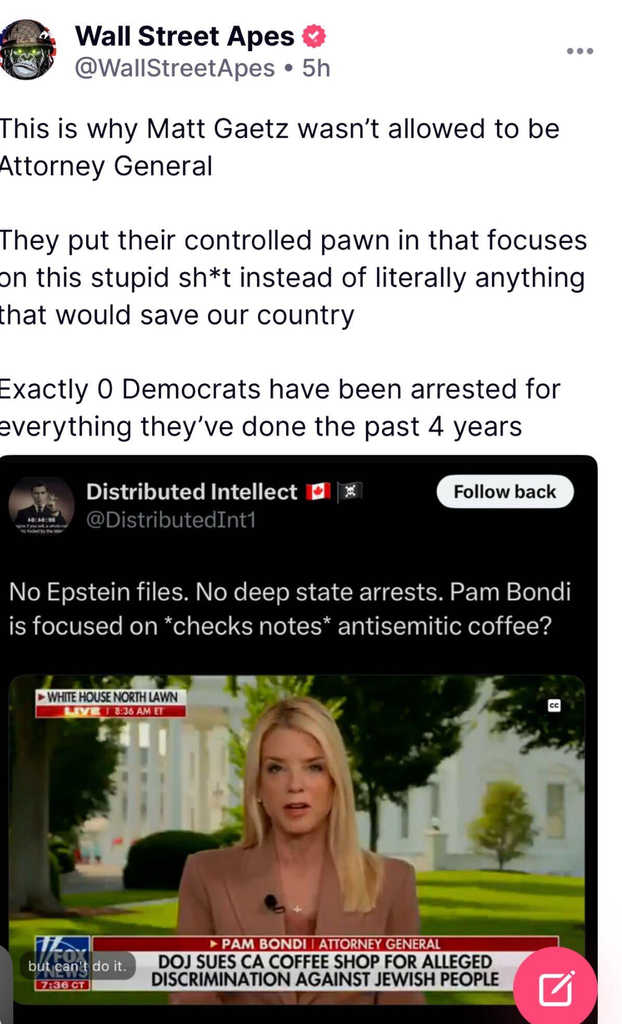
Task: Tap the White House North Lawn live banner
Action: tap(110, 703)
